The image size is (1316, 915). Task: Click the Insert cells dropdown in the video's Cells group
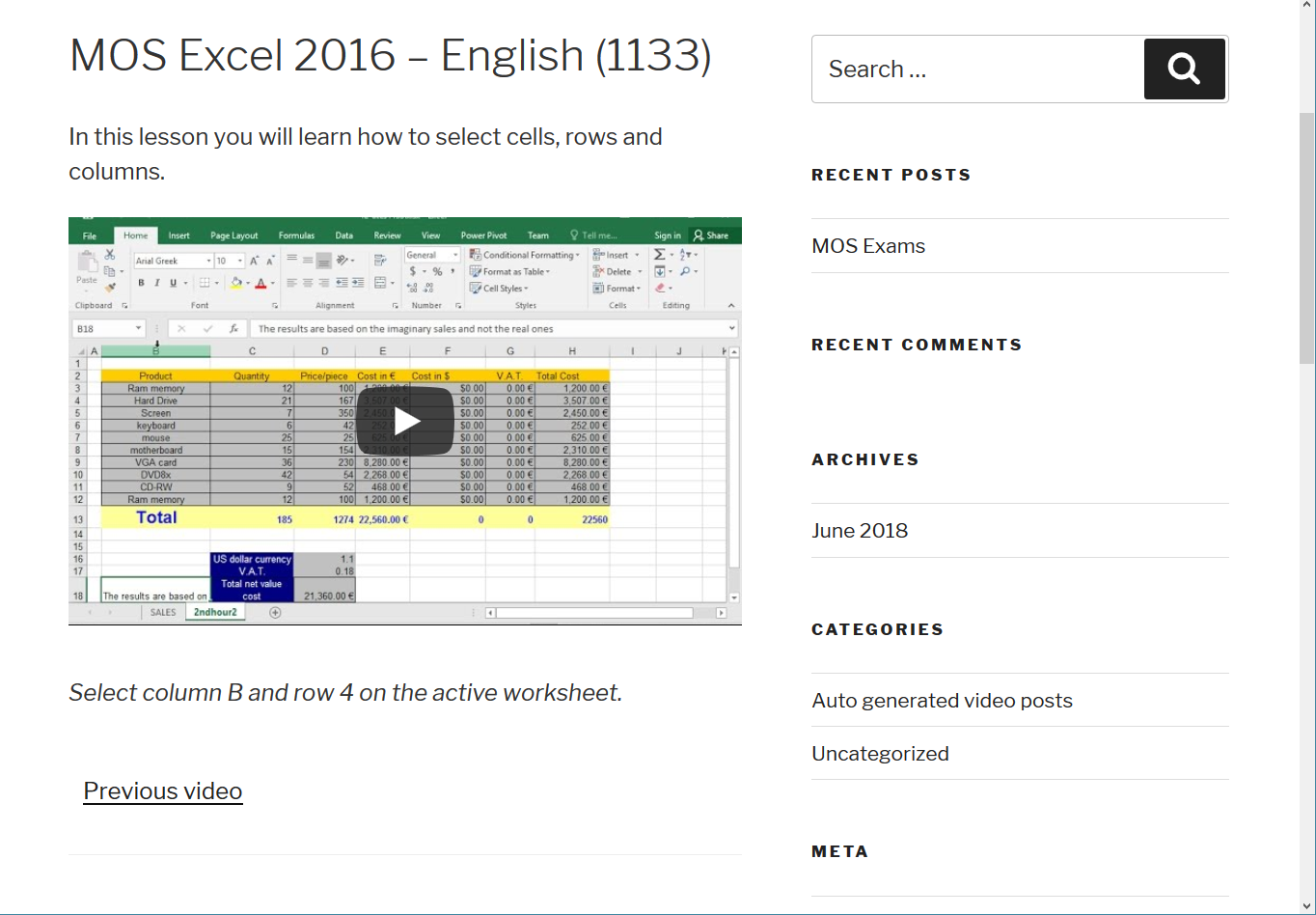point(617,255)
